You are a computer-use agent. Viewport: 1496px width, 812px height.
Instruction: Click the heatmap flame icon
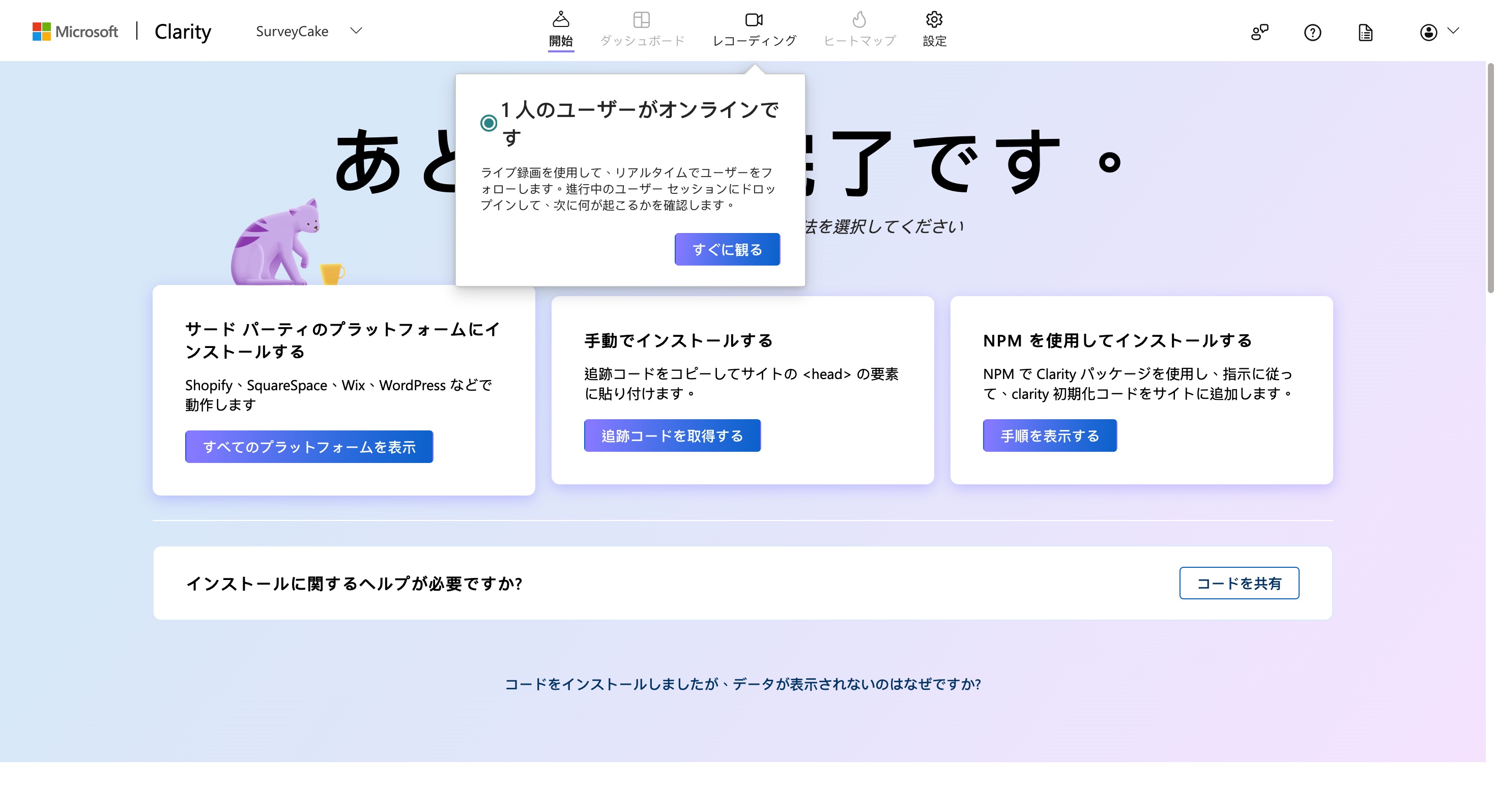(x=859, y=19)
